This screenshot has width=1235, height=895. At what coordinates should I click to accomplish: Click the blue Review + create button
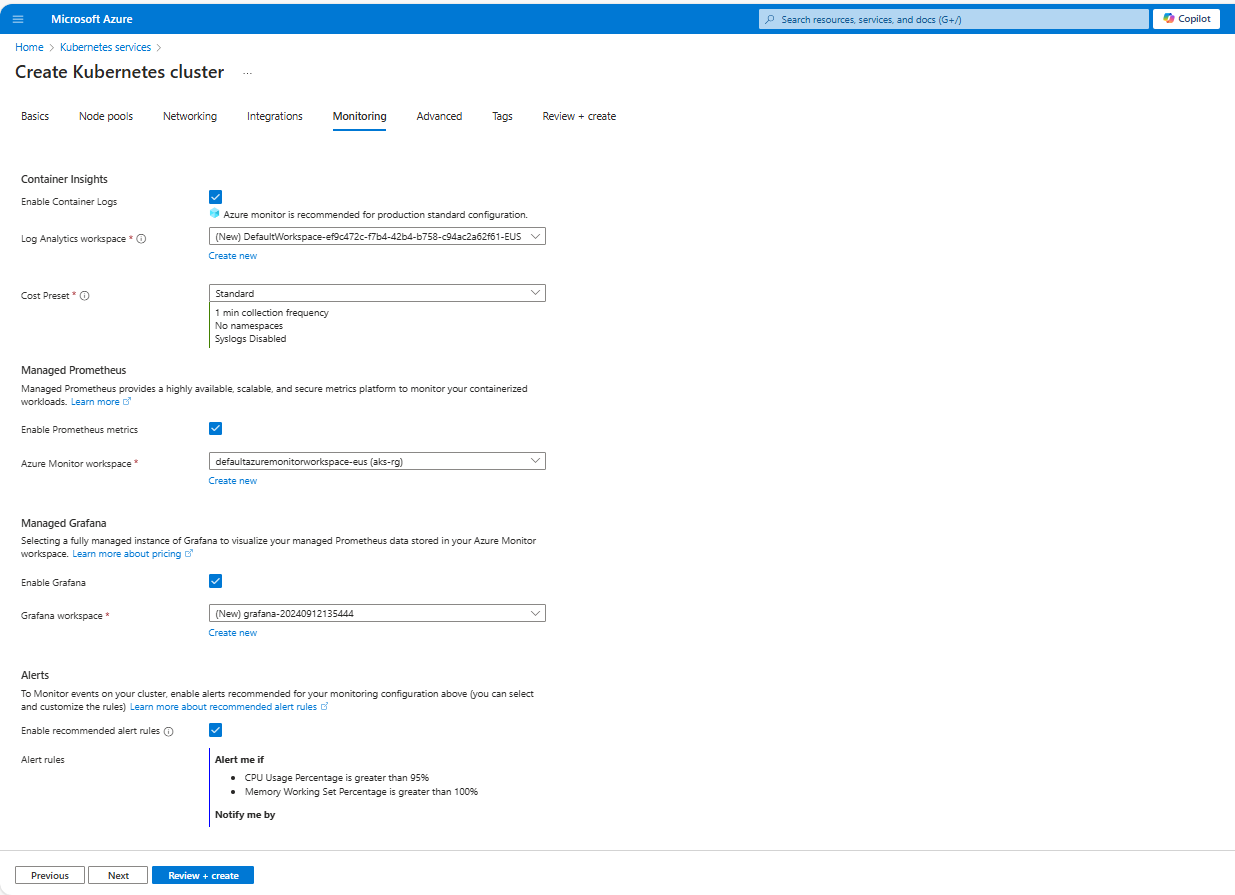point(203,875)
